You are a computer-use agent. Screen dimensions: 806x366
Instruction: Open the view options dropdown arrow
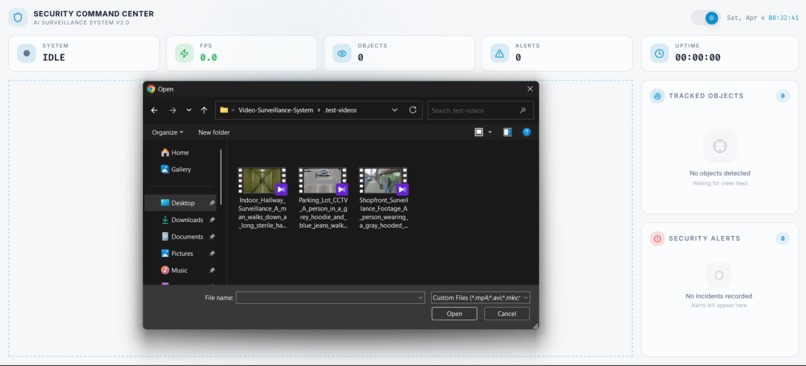(x=490, y=133)
